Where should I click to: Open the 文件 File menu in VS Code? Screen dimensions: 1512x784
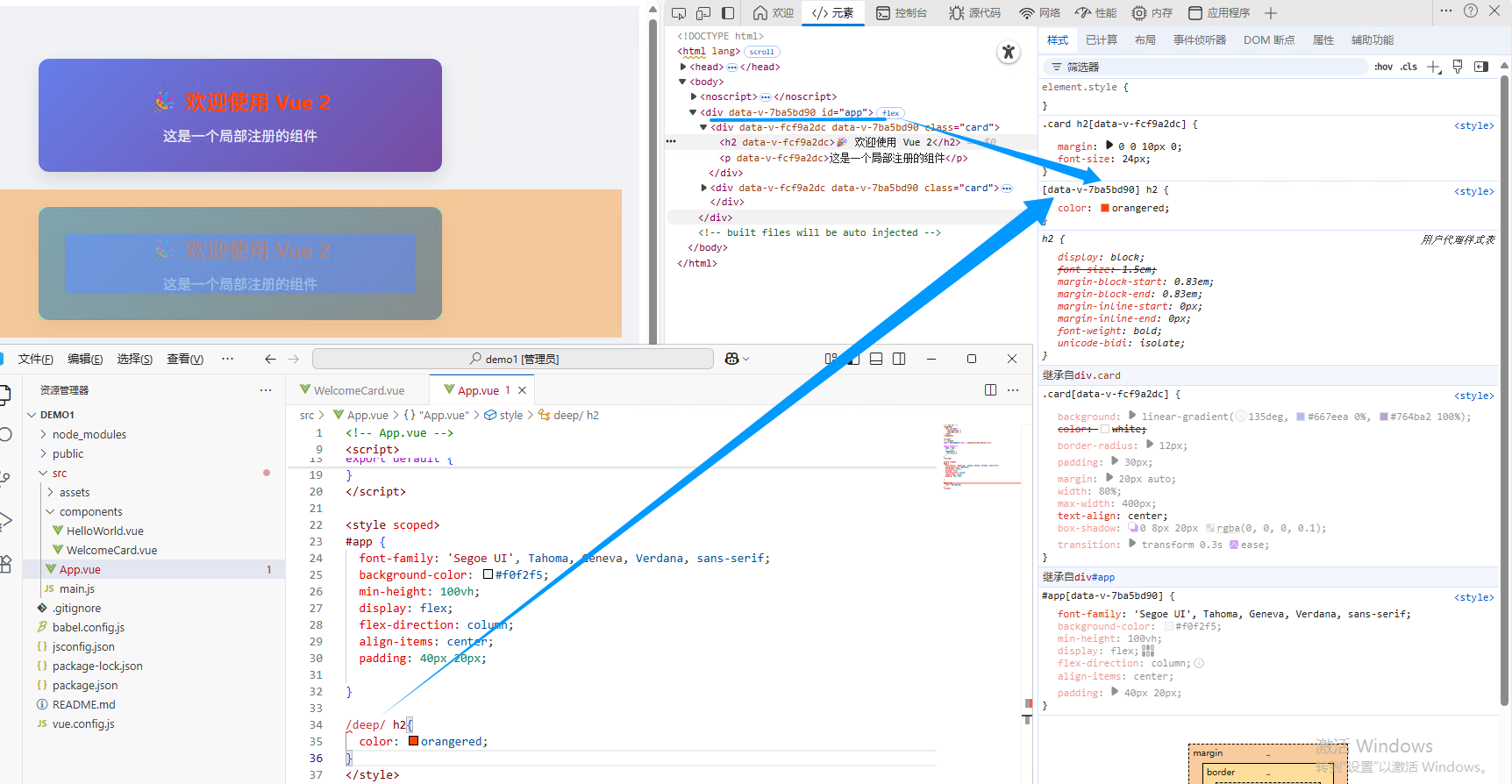(x=36, y=359)
